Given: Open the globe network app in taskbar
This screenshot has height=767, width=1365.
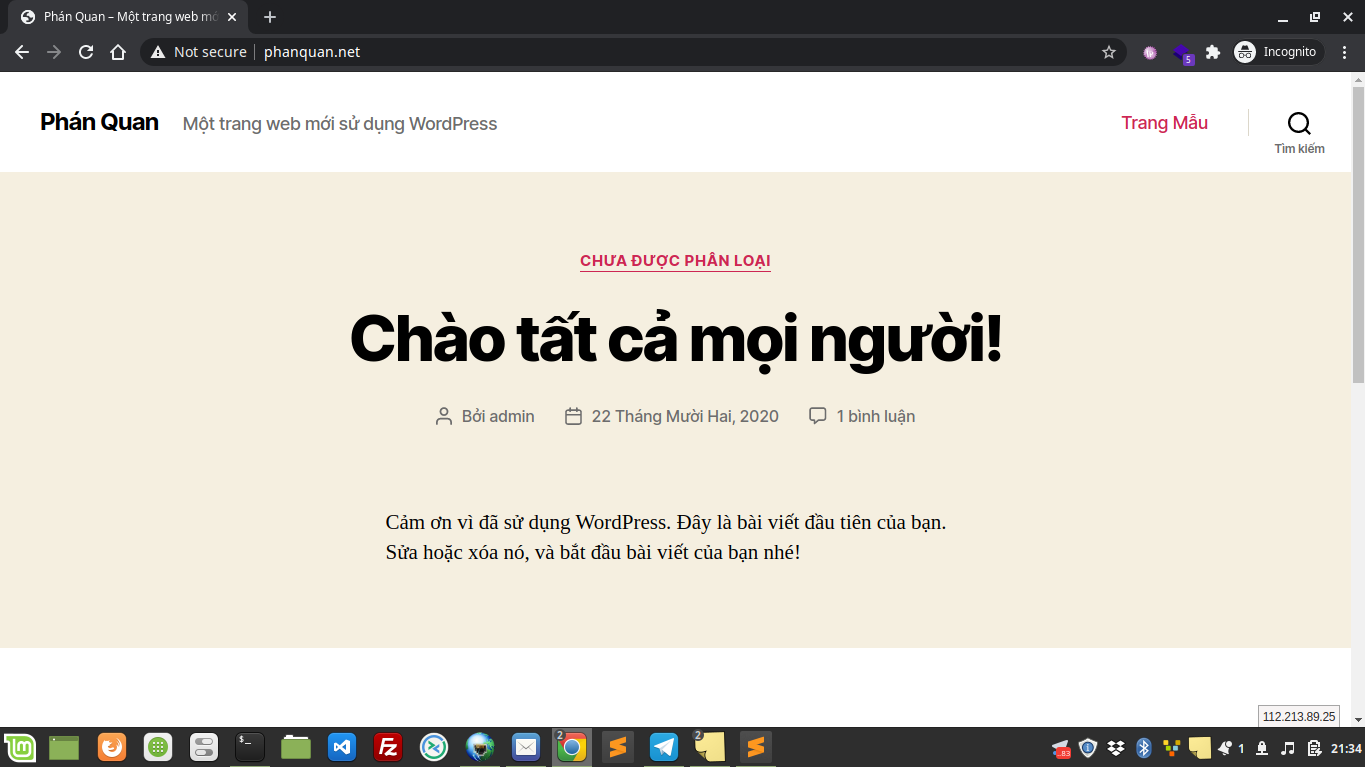Looking at the screenshot, I should (x=480, y=747).
